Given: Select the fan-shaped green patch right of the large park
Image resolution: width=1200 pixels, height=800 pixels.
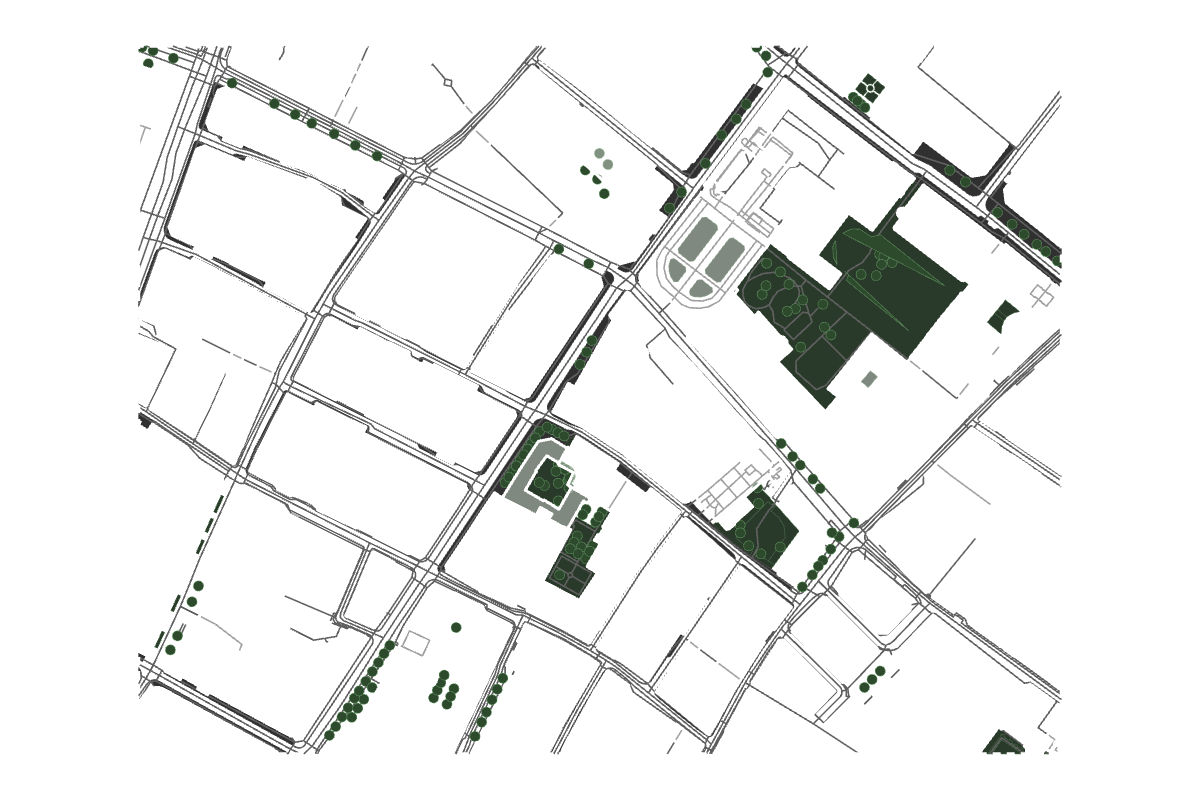Looking at the screenshot, I should click(1002, 316).
